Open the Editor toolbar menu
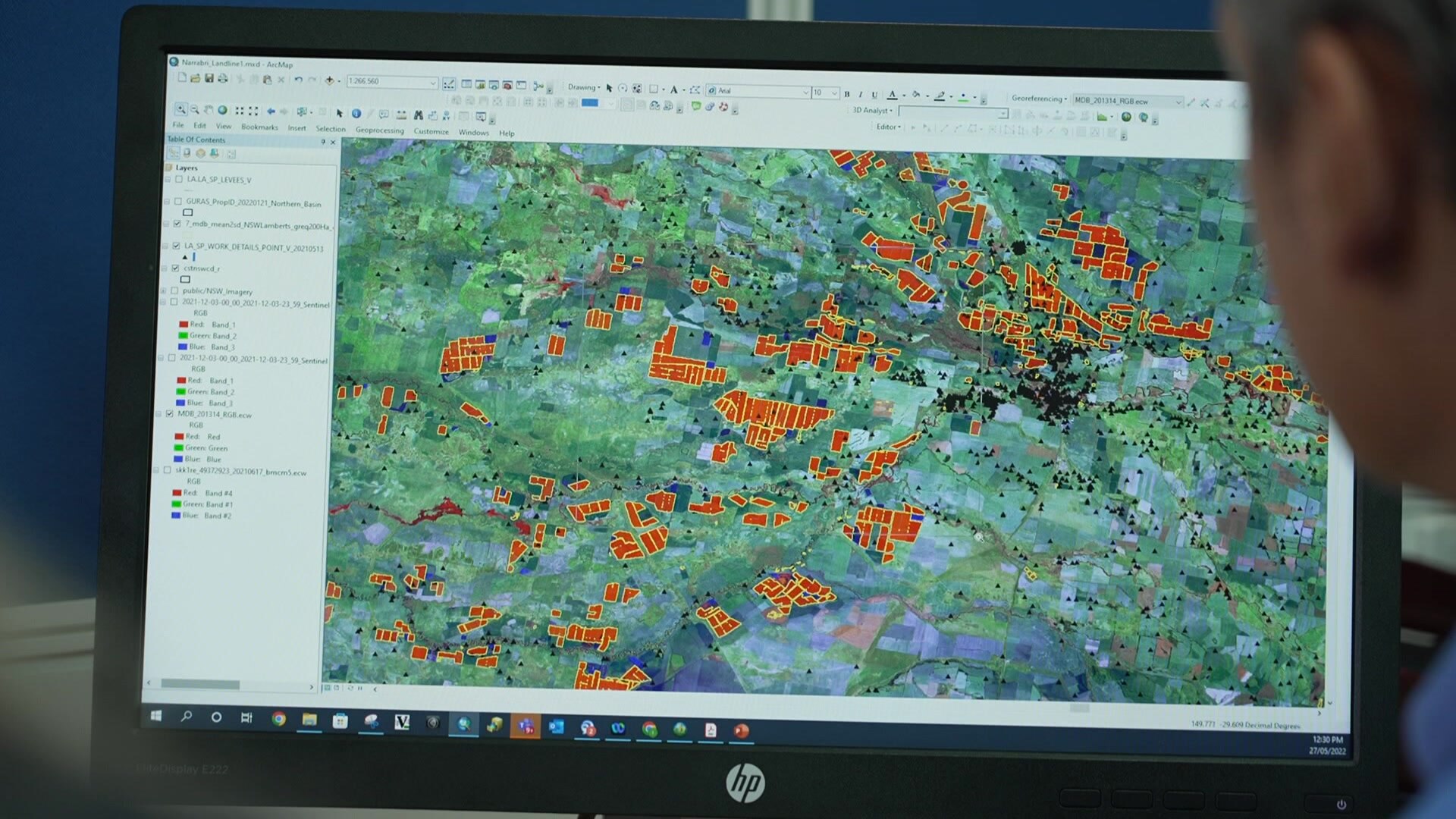 point(888,127)
